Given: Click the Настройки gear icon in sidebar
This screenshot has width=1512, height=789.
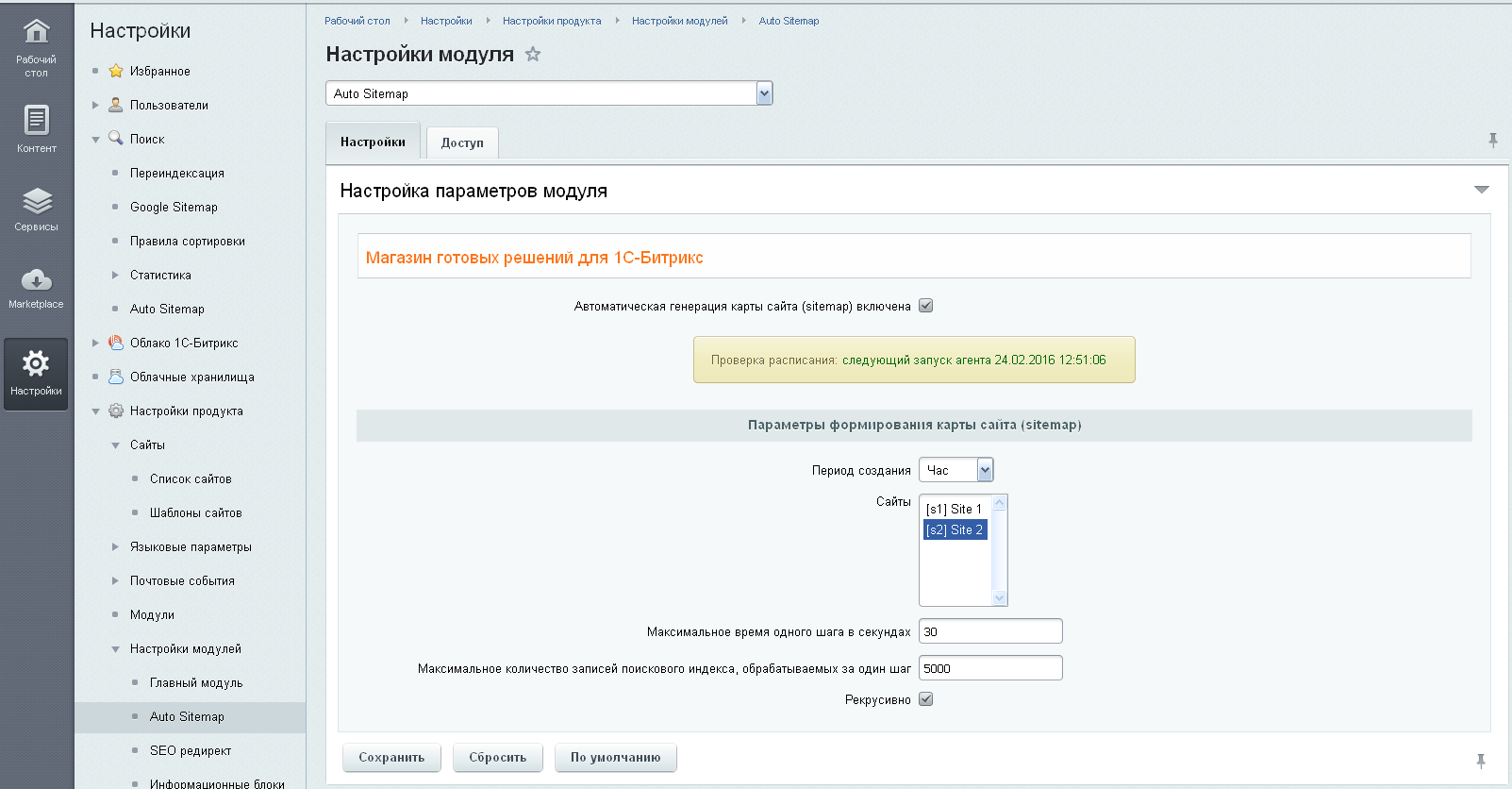Looking at the screenshot, I should tap(36, 364).
